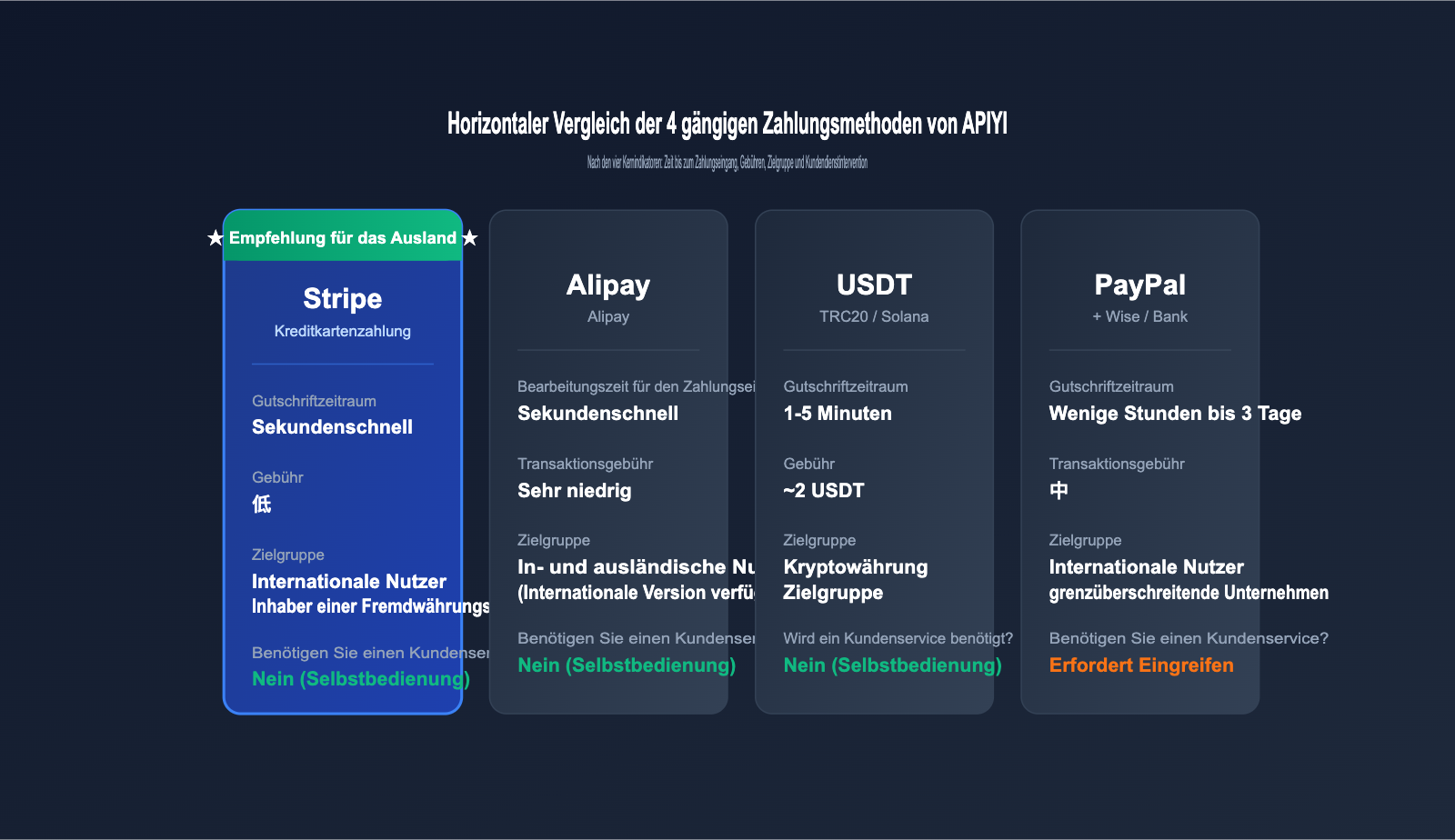Select the PayPal card heading
The height and width of the screenshot is (840, 1455).
click(1139, 285)
